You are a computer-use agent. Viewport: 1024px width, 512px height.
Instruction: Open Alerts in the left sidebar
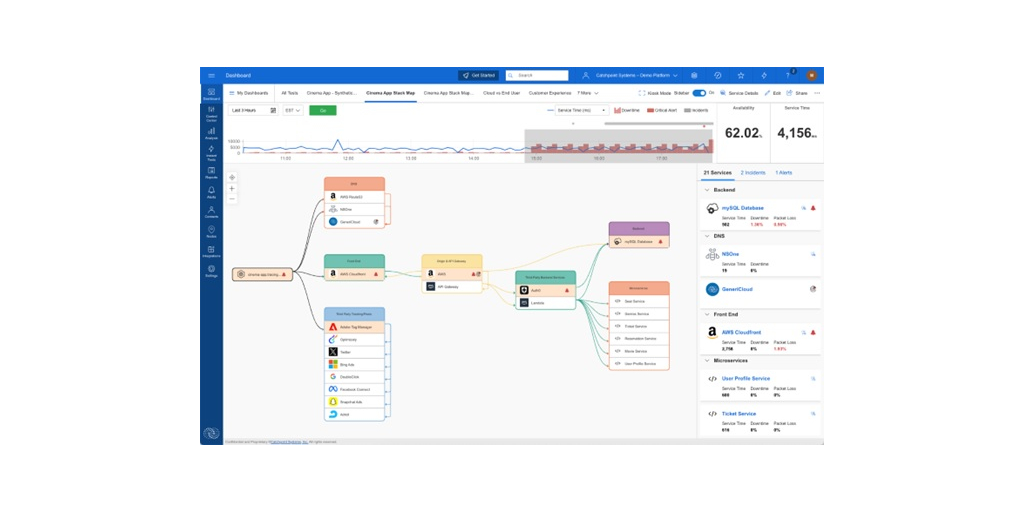click(x=211, y=192)
